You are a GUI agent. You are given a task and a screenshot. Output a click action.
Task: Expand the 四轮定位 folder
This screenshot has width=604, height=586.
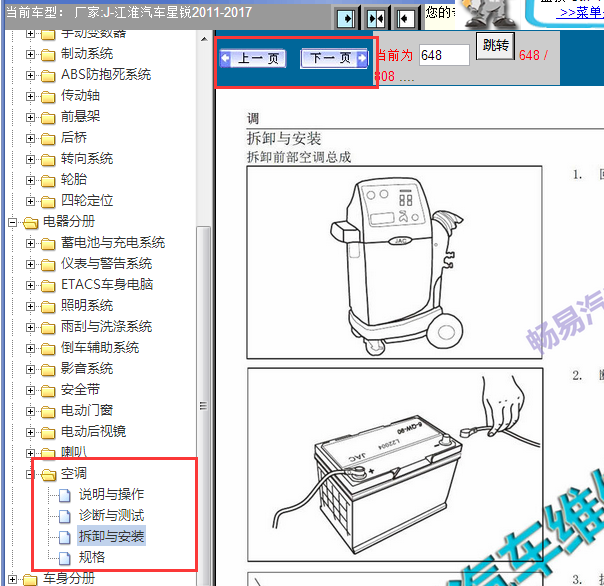pyautogui.click(x=30, y=201)
